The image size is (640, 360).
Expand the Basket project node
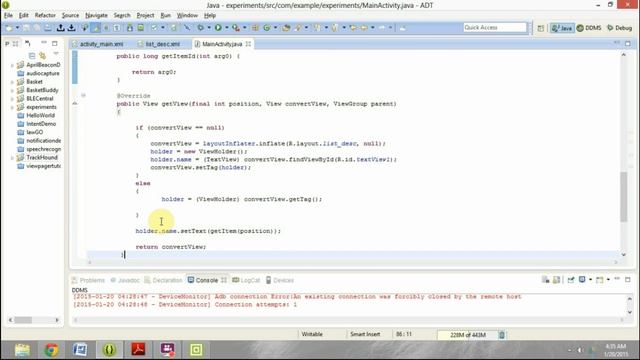pyautogui.click(x=12, y=82)
